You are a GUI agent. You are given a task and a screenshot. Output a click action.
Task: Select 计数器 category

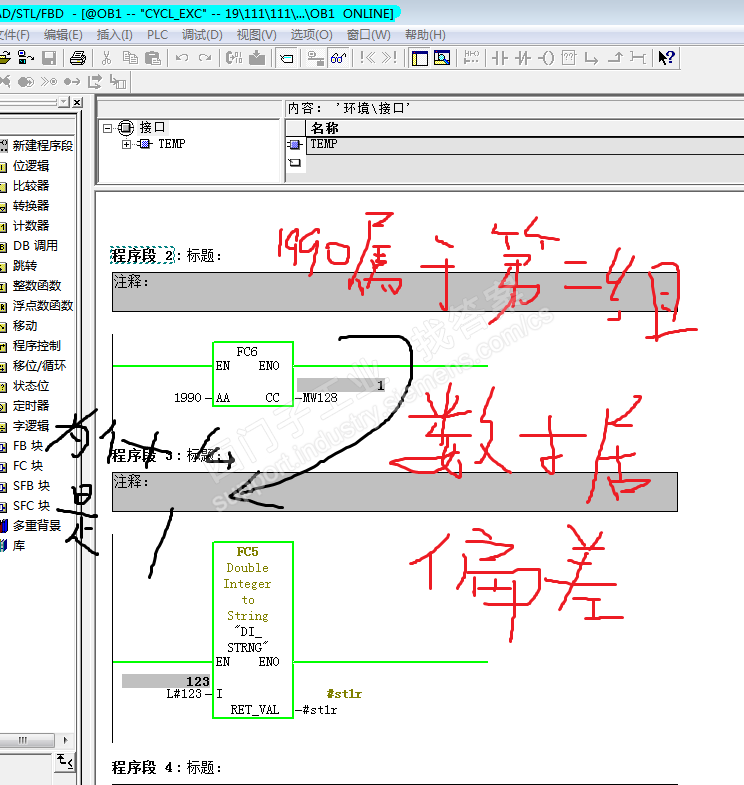coord(31,226)
